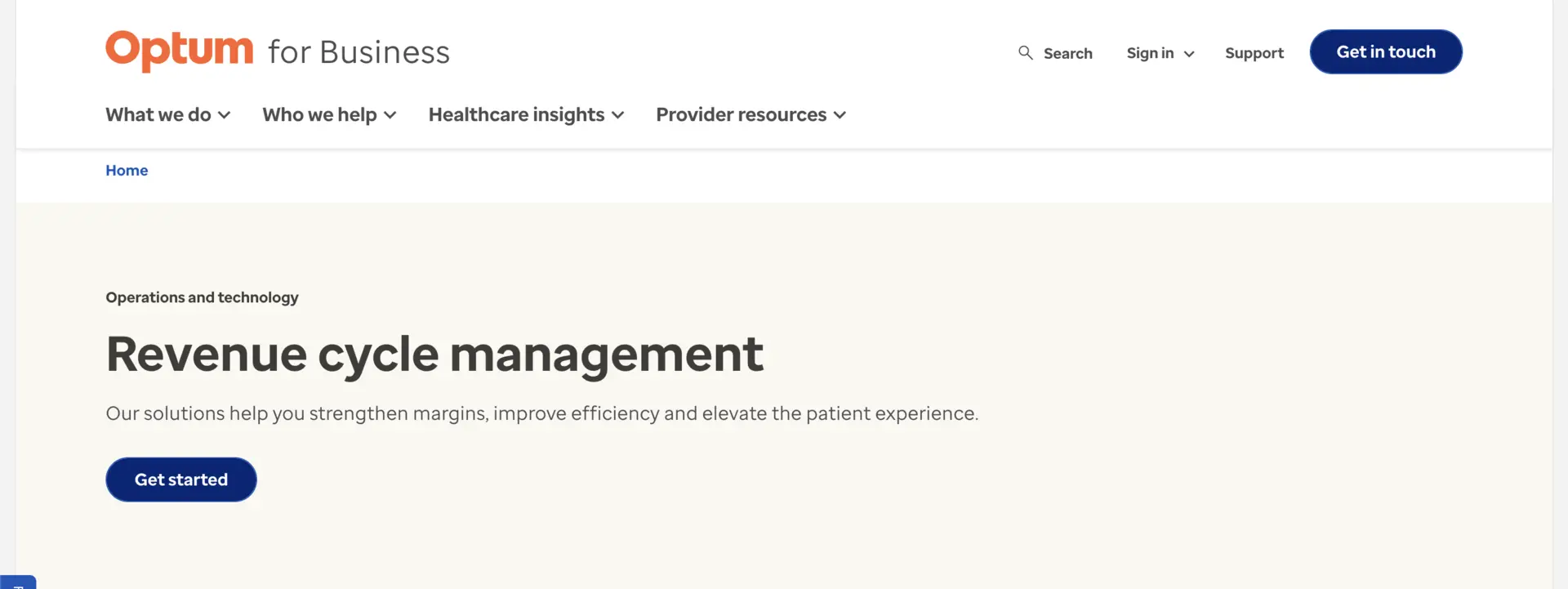Click the chevron next to Sign in
This screenshot has width=1568, height=589.
point(1189,54)
